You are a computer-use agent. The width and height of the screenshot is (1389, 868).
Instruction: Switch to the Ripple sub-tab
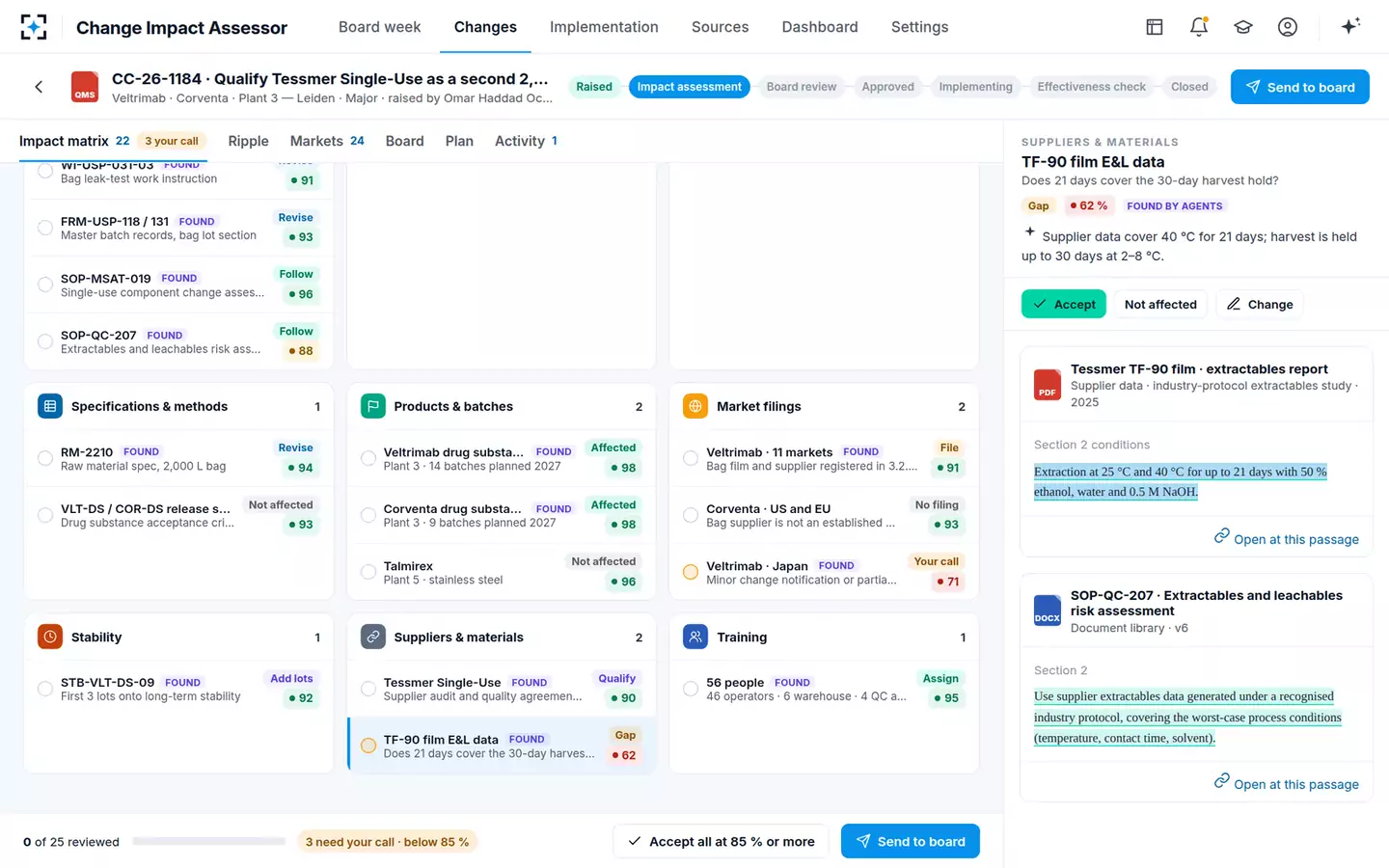[x=248, y=141]
